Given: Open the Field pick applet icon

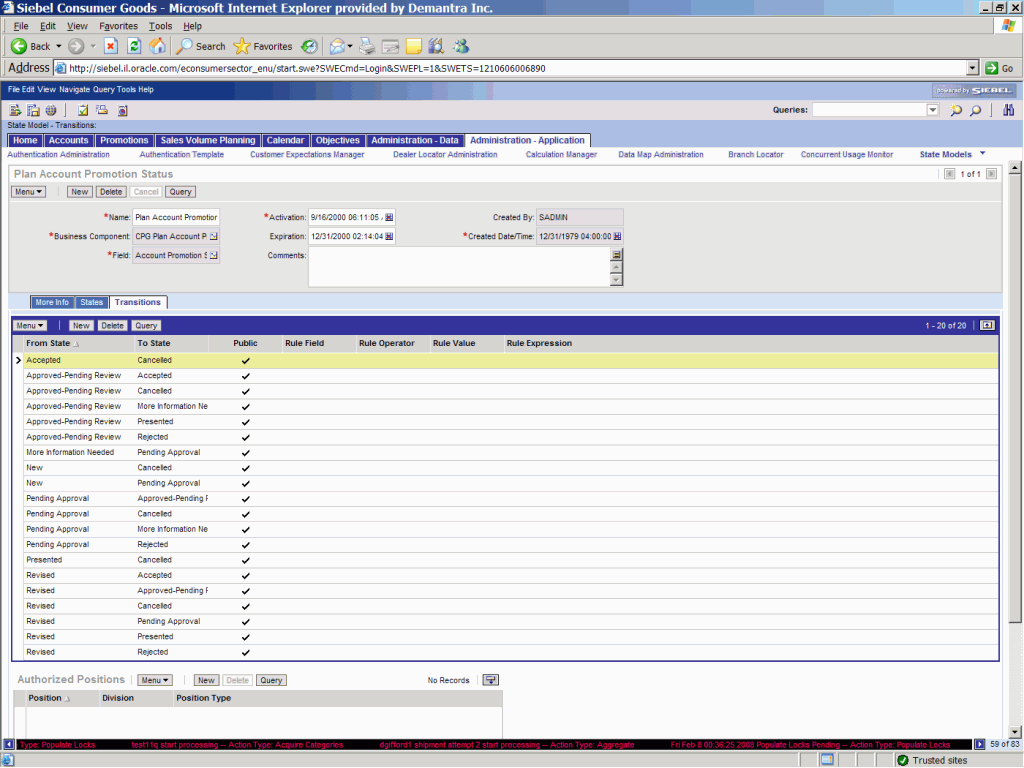Looking at the screenshot, I should coord(214,255).
